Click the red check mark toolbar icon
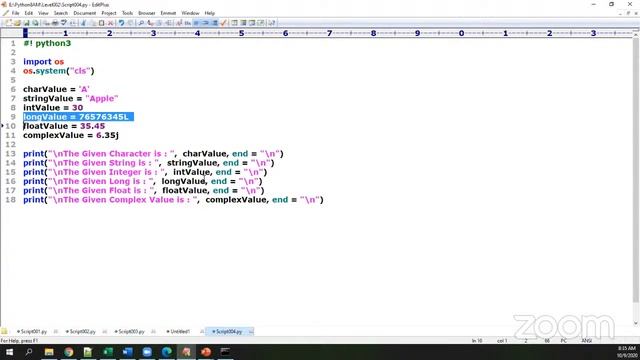This screenshot has height=360, width=640. pyautogui.click(x=223, y=23)
